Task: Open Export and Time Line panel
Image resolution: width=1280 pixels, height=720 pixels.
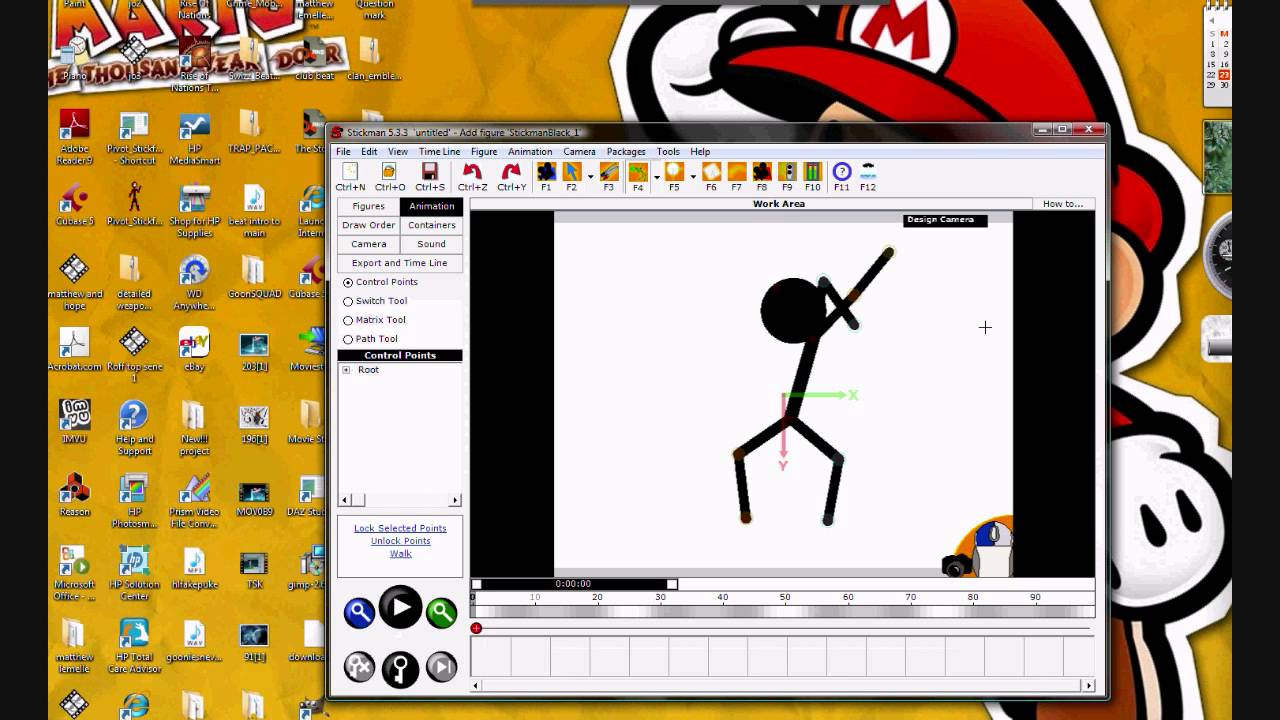Action: click(400, 263)
